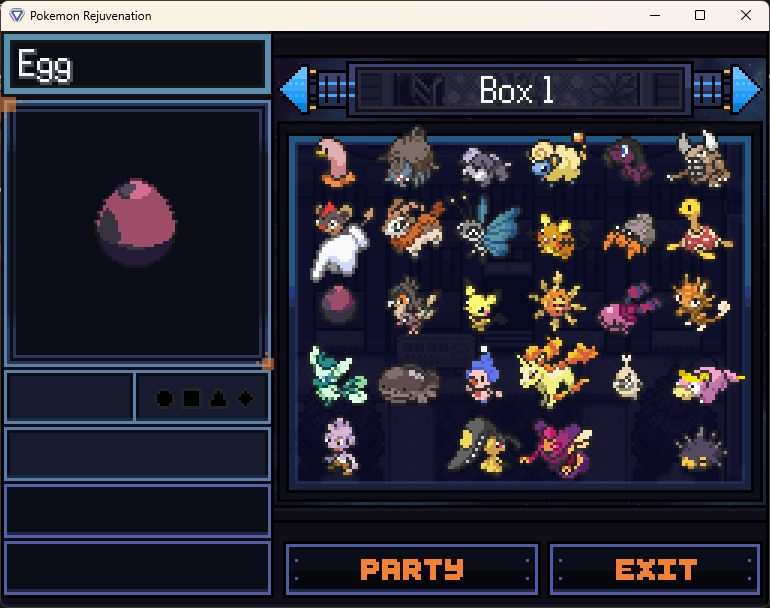The image size is (770, 608).
Task: Maximize the Pokemon Rejuvenation window
Action: pos(700,15)
